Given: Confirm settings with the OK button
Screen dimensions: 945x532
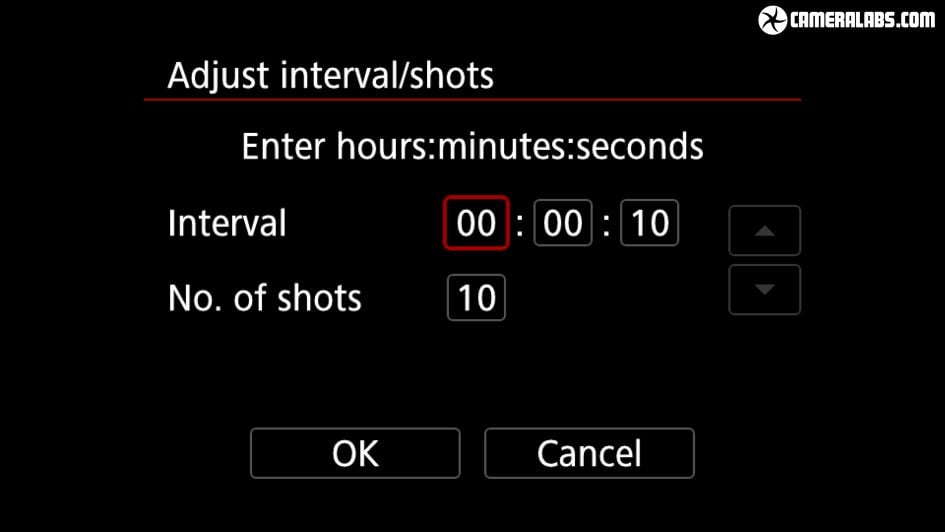Looking at the screenshot, I should 355,453.
